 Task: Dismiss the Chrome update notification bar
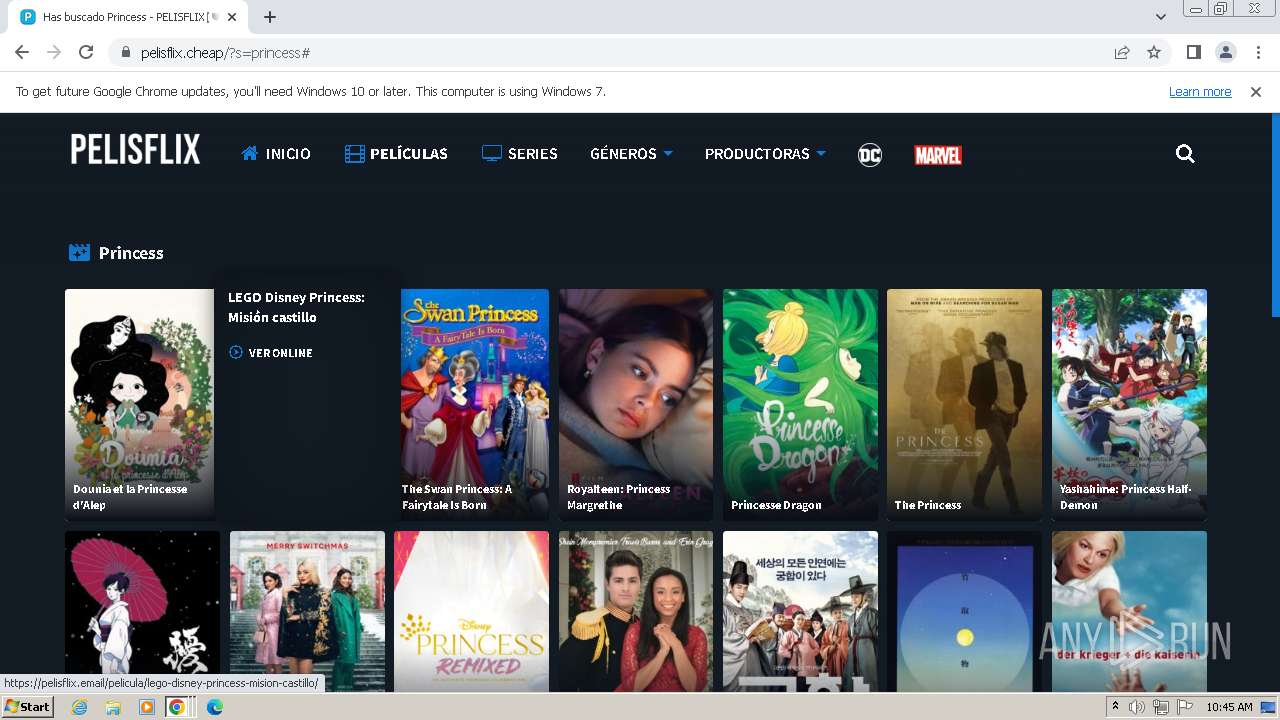pos(1256,92)
